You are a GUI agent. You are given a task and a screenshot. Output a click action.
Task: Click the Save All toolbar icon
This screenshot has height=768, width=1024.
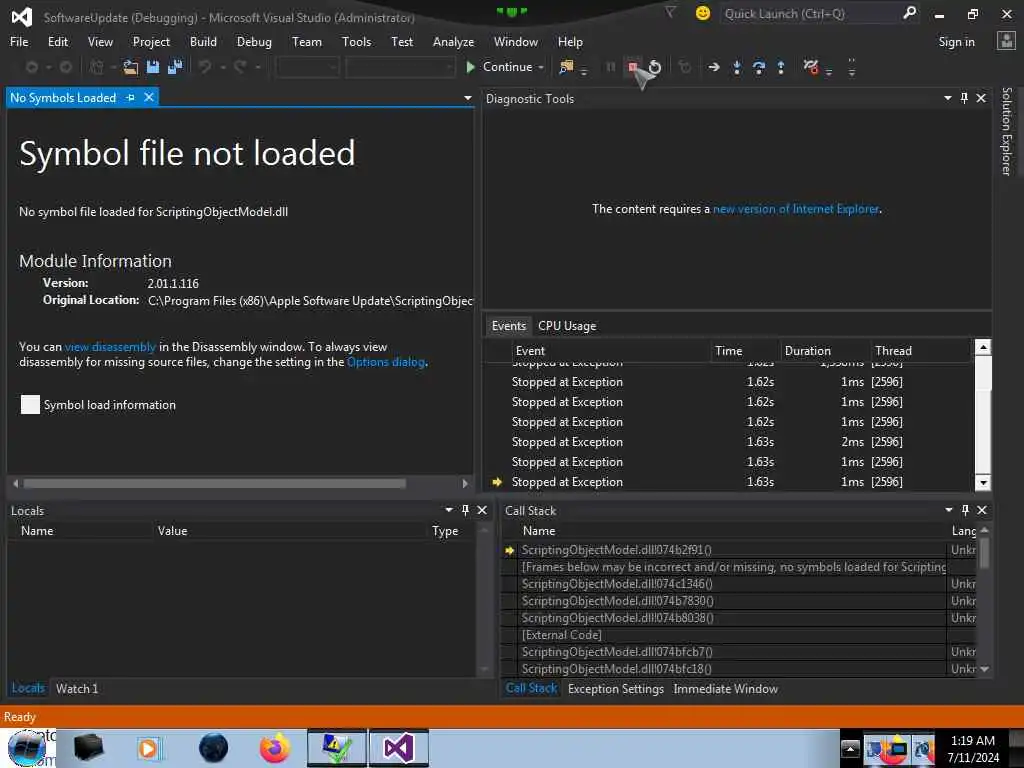pos(175,67)
